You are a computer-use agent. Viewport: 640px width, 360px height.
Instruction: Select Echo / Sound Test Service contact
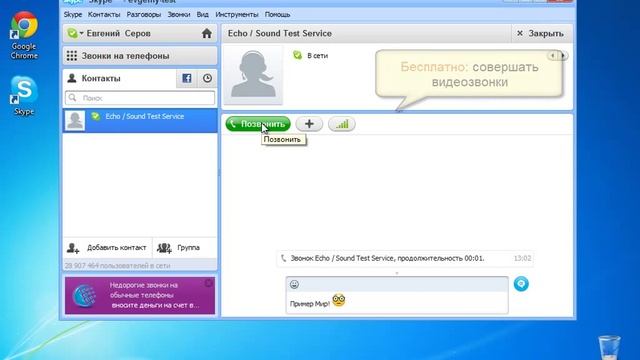point(140,120)
